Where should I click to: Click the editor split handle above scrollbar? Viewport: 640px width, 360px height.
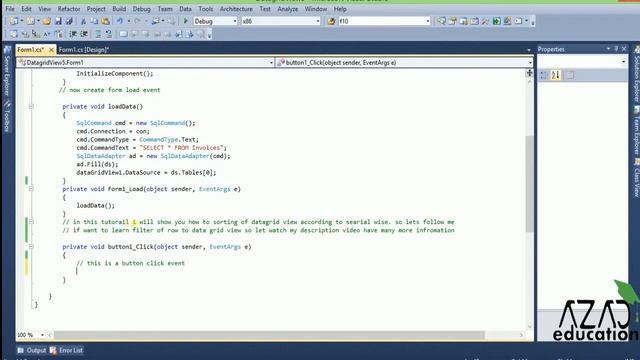pos(529,73)
